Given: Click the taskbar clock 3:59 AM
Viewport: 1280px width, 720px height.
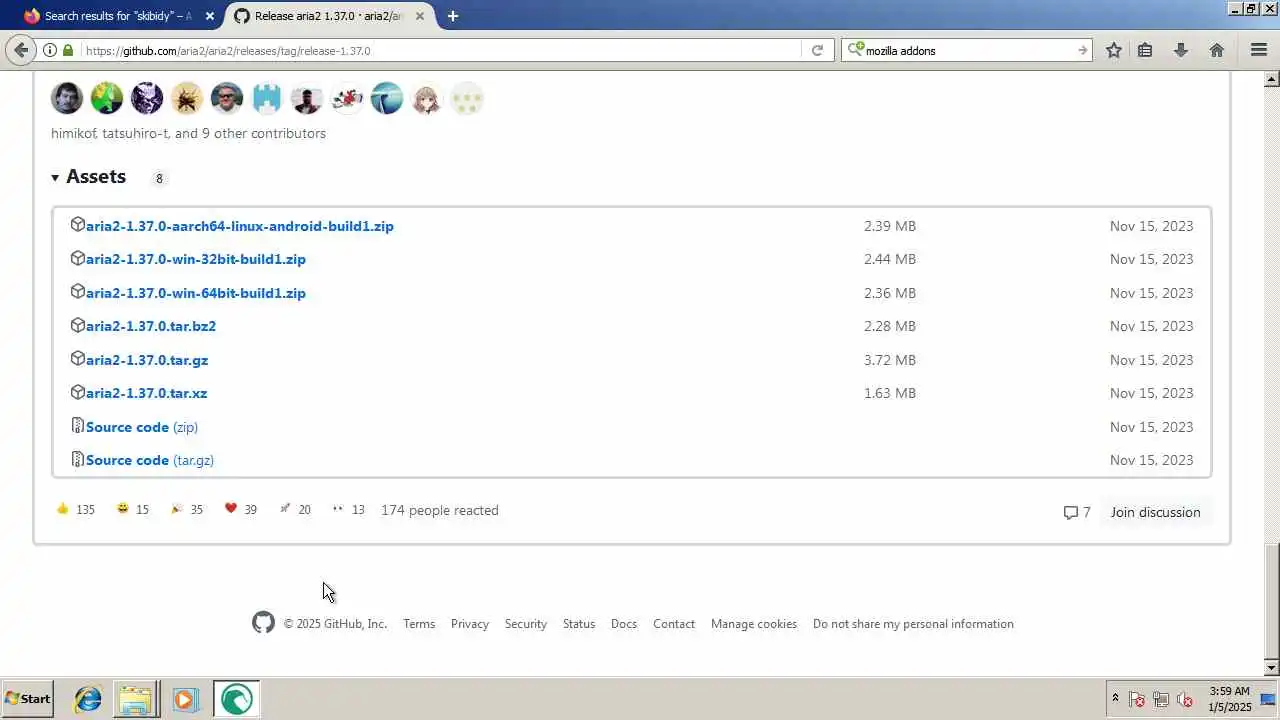Looking at the screenshot, I should click(1230, 699).
